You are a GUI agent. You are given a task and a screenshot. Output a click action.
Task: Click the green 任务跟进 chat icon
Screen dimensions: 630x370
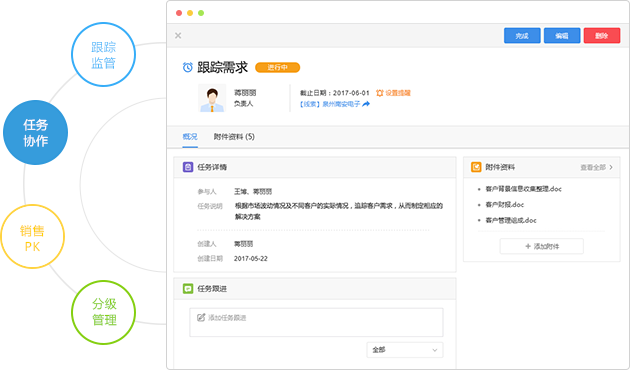tap(188, 288)
